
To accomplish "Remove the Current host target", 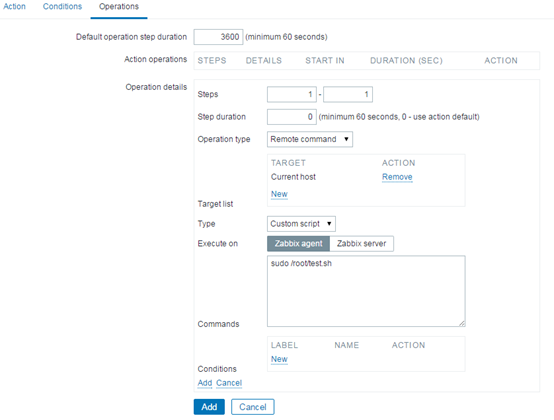I will tap(397, 177).
